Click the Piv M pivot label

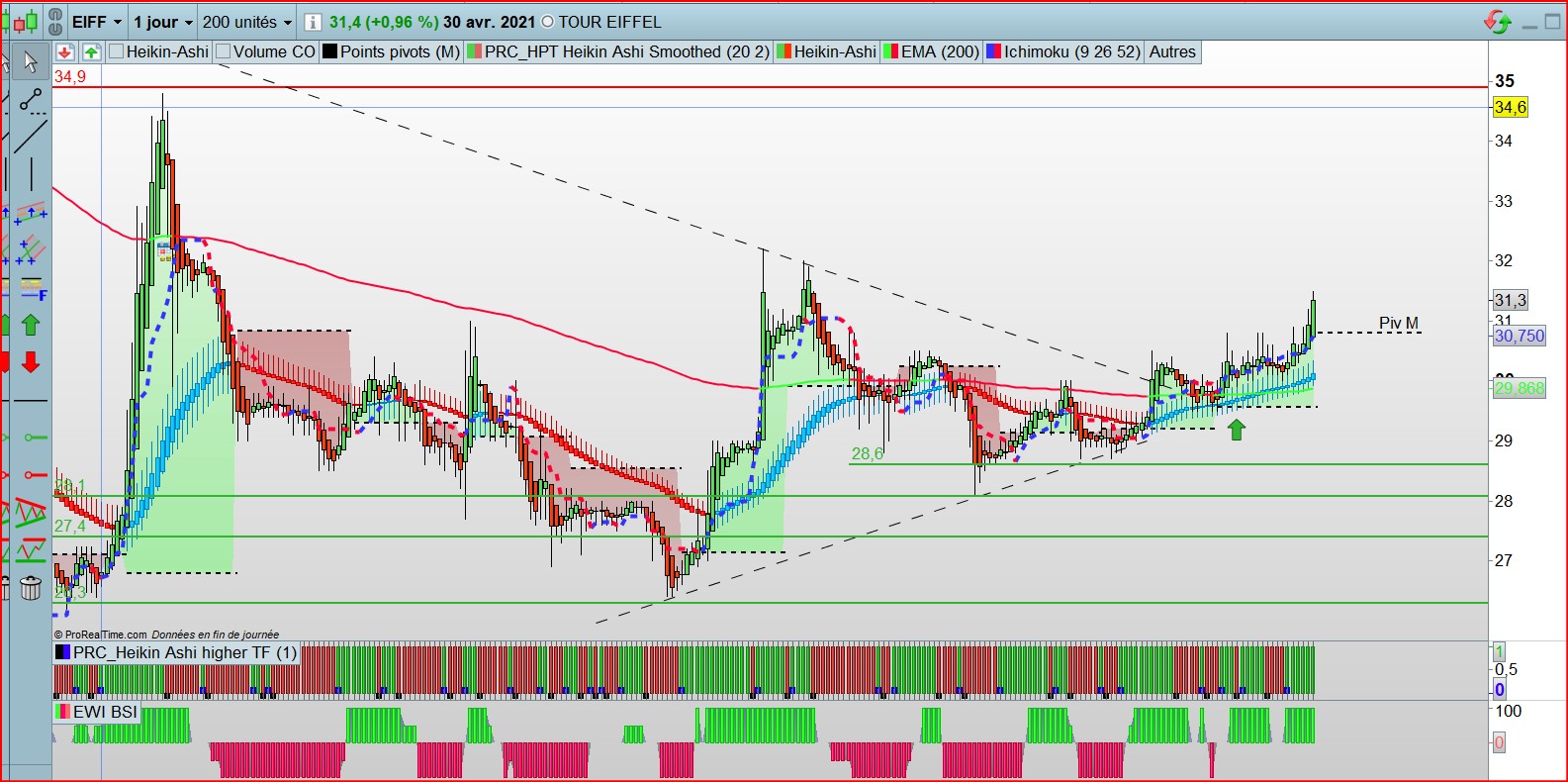click(x=1399, y=323)
